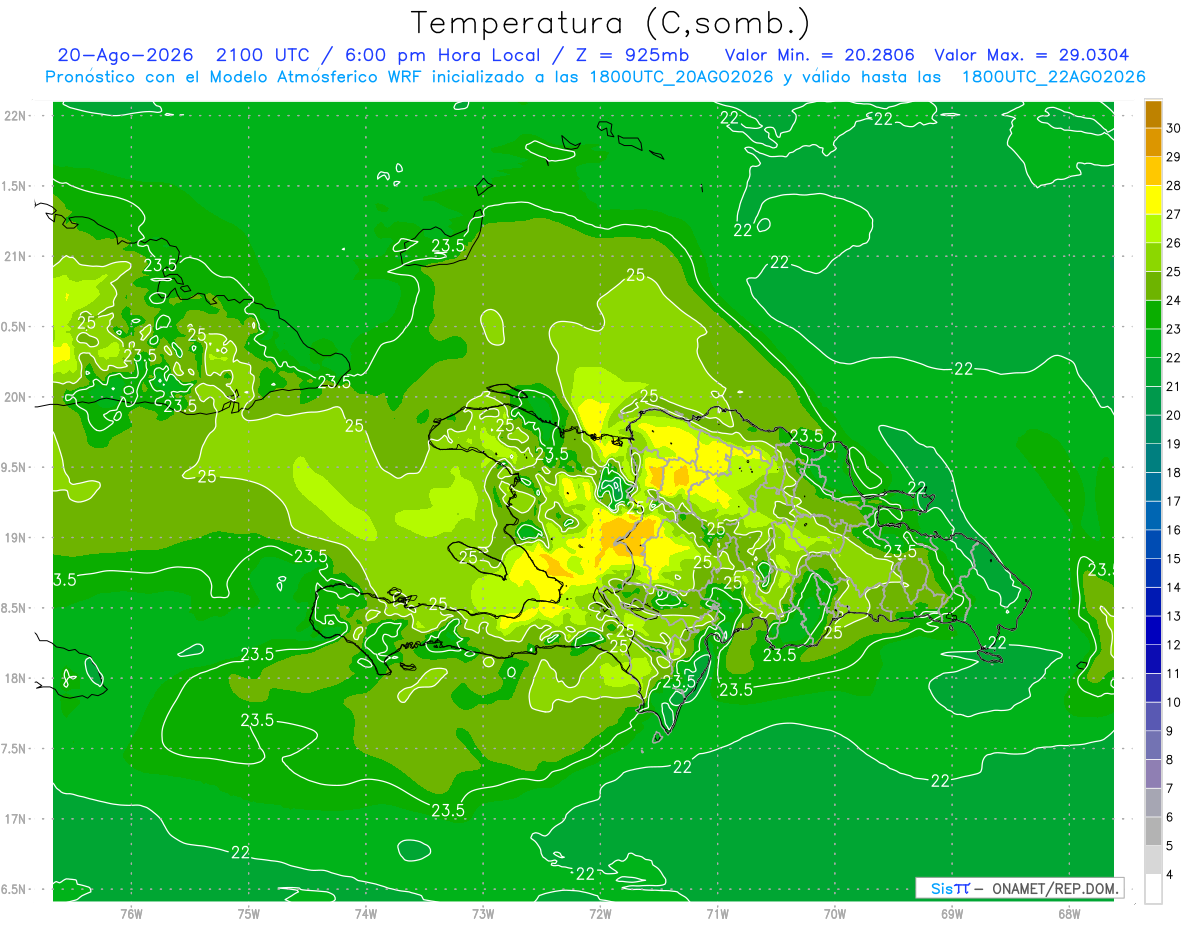1200x927 pixels.
Task: Click the "Valor Max. = 29.0304" text
Action: (1032, 55)
